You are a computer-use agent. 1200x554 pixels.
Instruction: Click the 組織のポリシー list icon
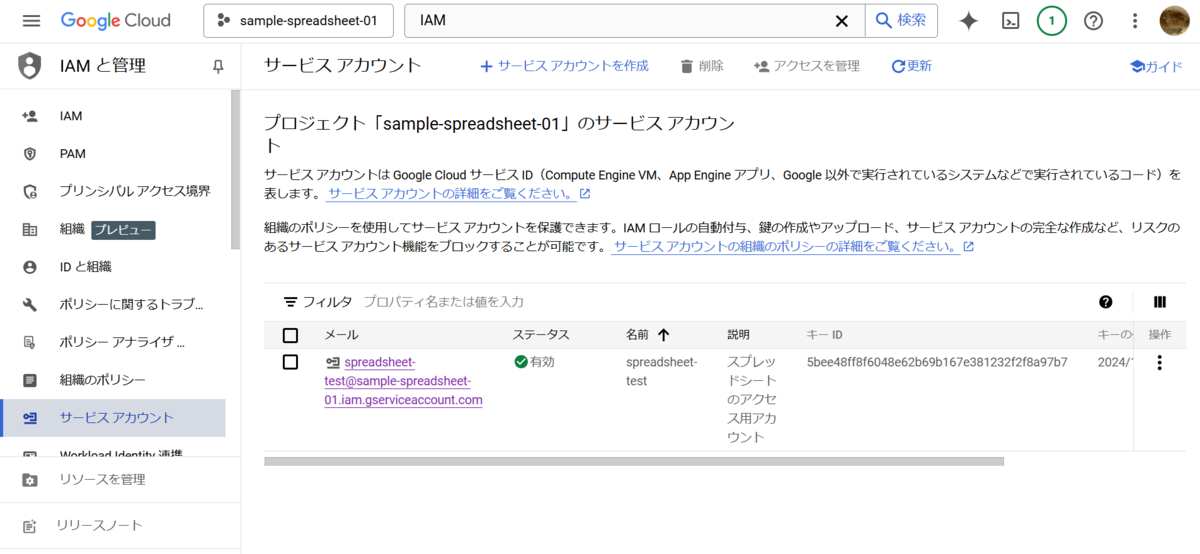pos(30,380)
